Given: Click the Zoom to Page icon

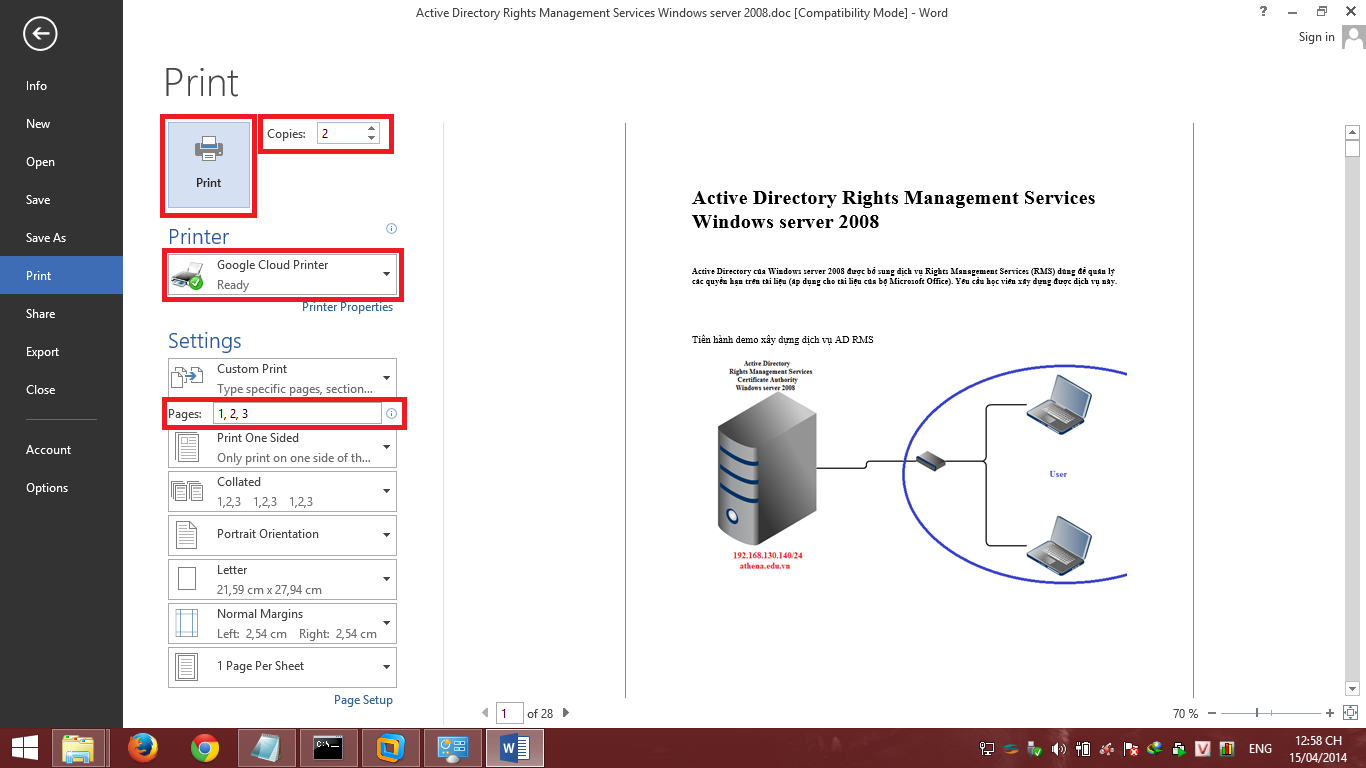Looking at the screenshot, I should (x=1350, y=713).
